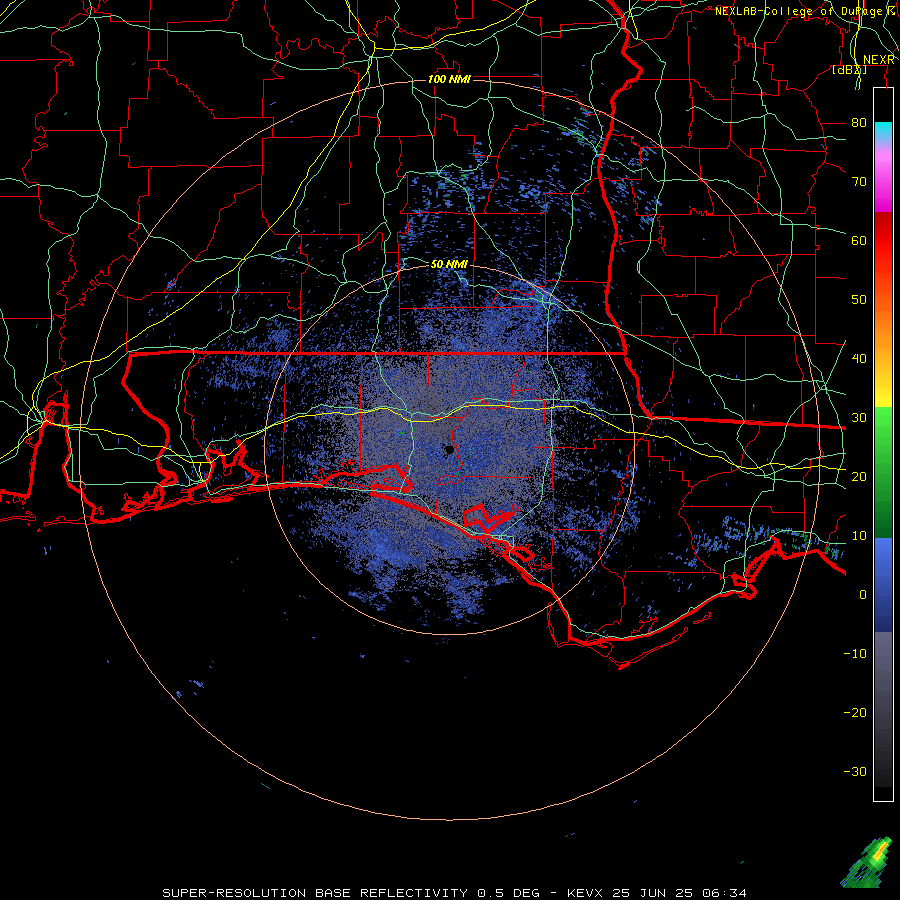Select the 60 value on dBZ scale

[x=859, y=240]
